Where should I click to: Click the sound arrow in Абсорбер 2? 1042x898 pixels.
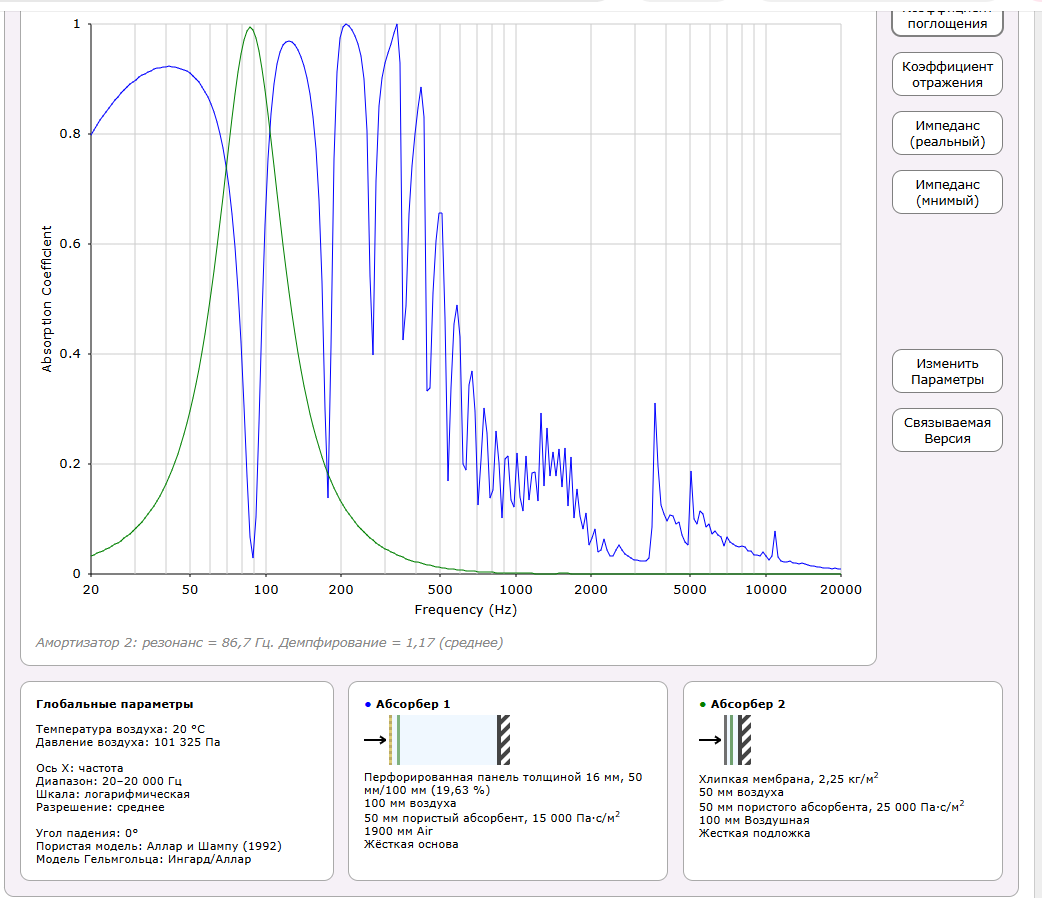click(x=710, y=740)
